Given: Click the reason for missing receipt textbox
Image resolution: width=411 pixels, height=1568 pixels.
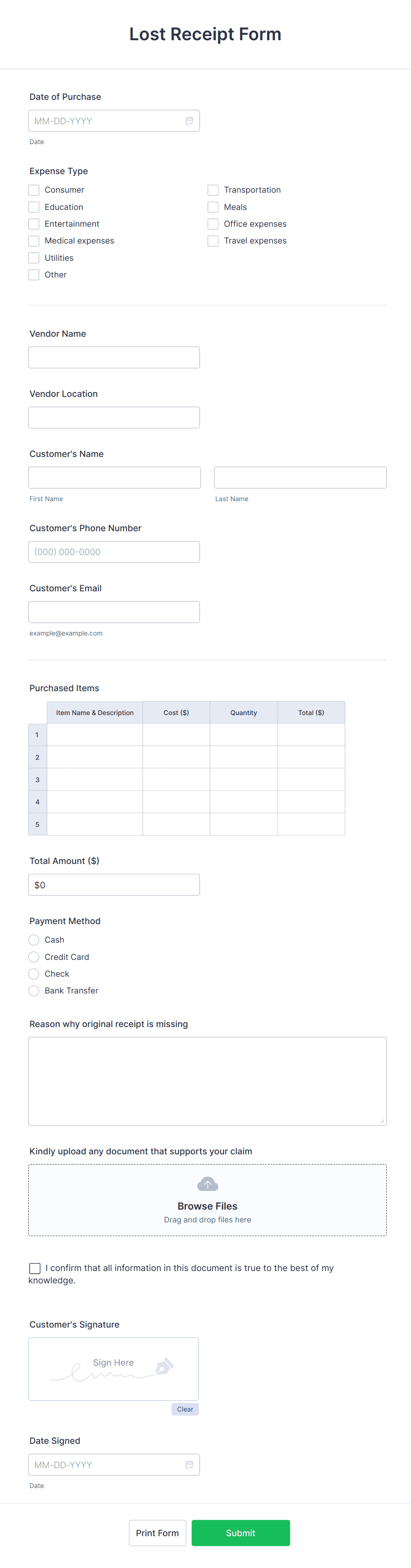Looking at the screenshot, I should [207, 1081].
